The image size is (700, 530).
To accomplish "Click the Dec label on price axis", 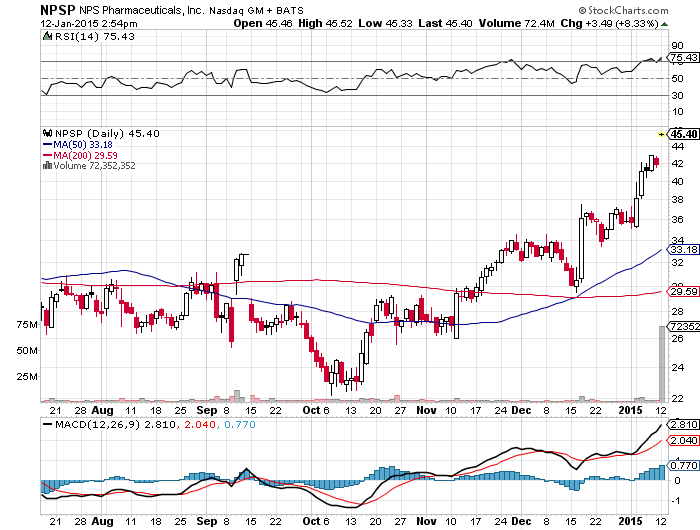I will [x=521, y=410].
